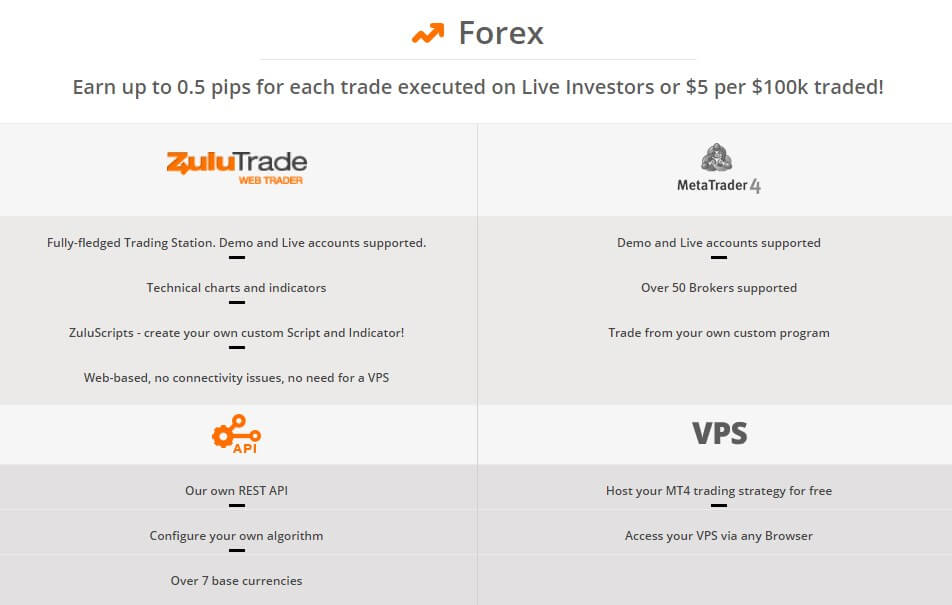
Task: Click the orange Forex arrow icon
Action: 428,33
